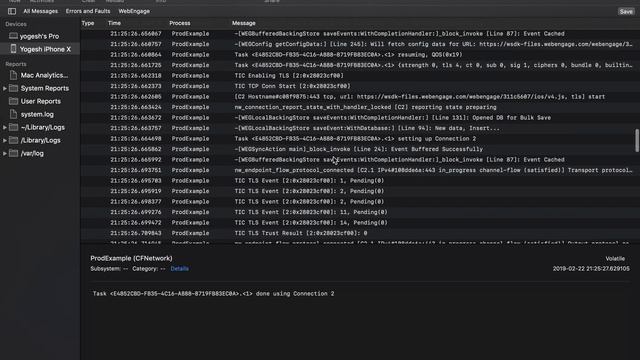
Task: Click the Save search button
Action: click(626, 11)
